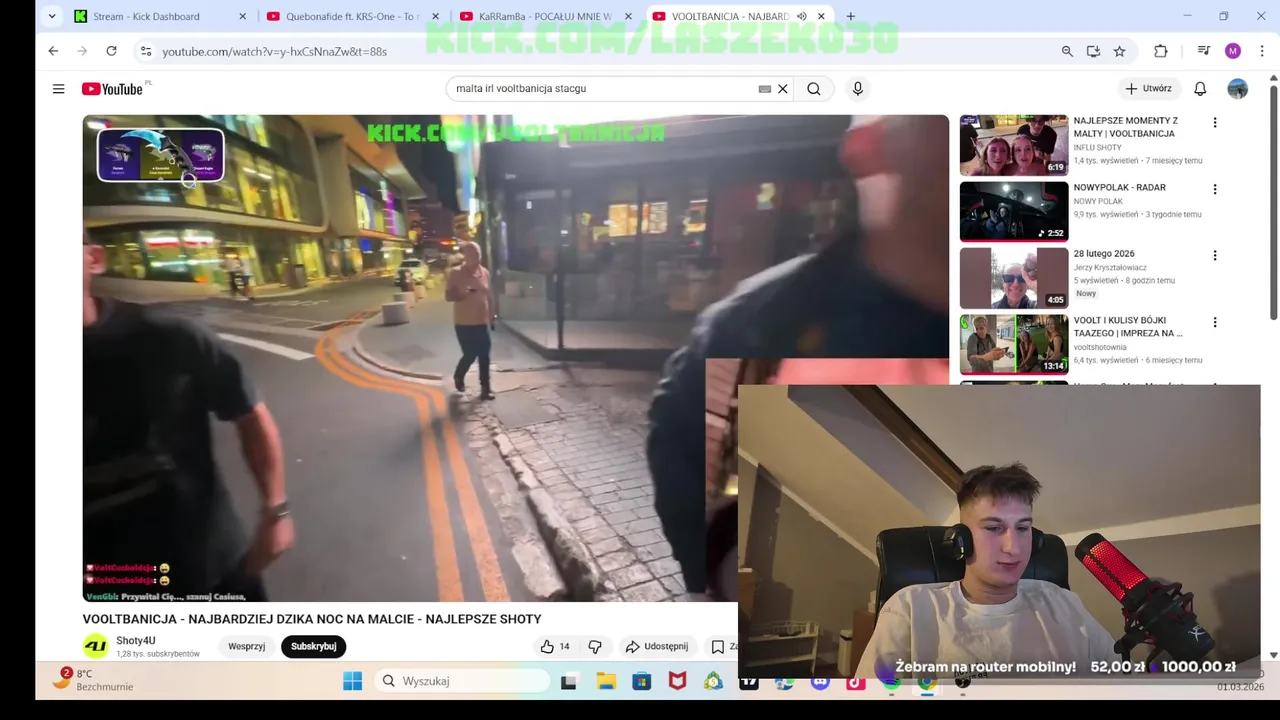Open the INFLU SHOTY channel link
Viewport: 1280px width, 720px height.
(1097, 148)
